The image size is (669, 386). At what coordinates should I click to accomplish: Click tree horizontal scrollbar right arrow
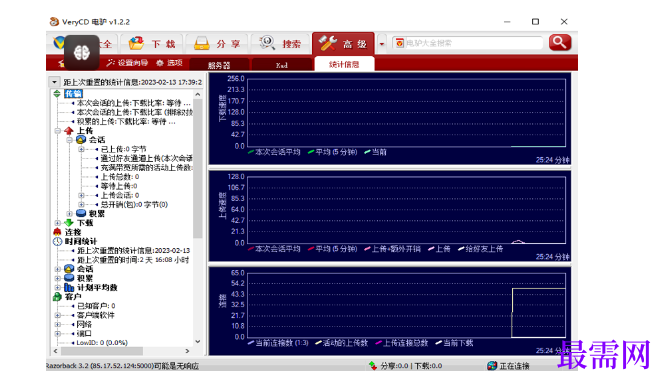pos(187,351)
